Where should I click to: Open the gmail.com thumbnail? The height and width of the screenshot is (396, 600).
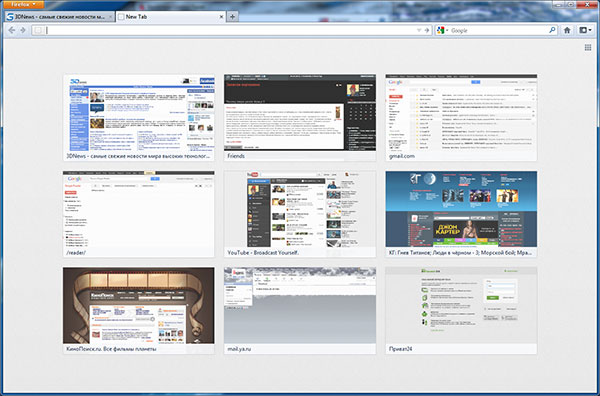pos(461,117)
